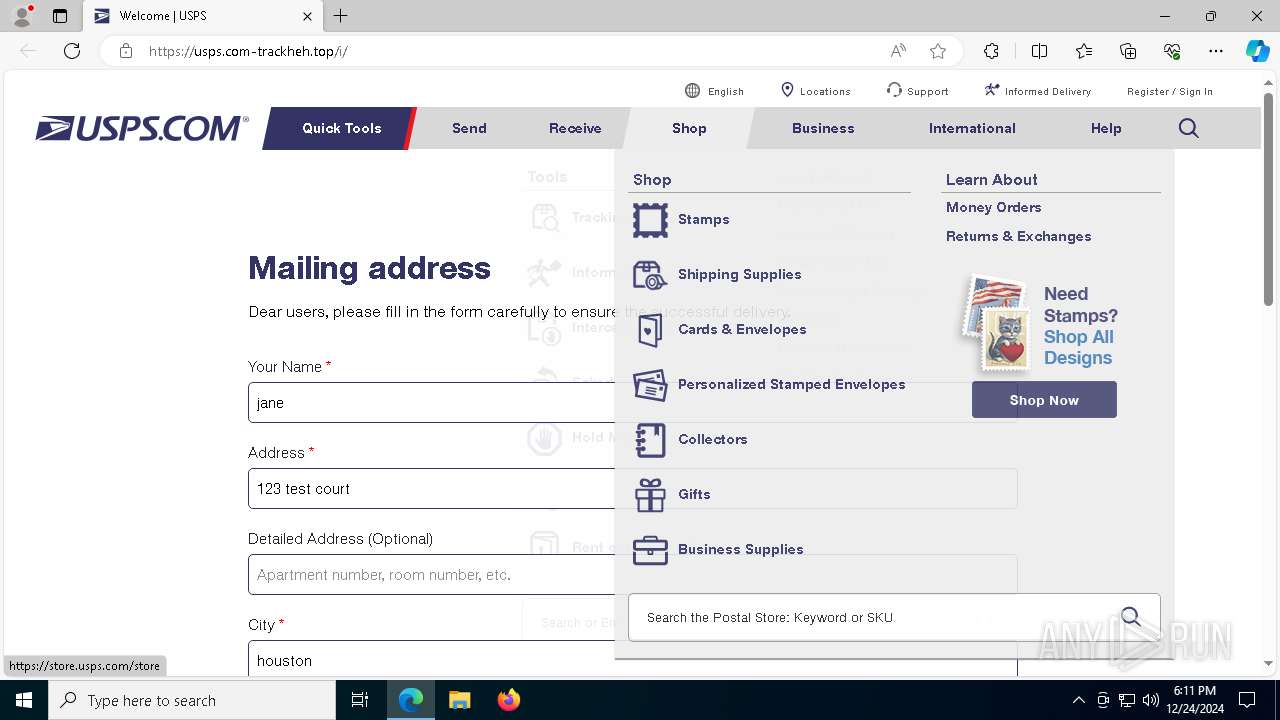Click the Your Name input field
The image size is (1280, 720).
click(x=632, y=403)
